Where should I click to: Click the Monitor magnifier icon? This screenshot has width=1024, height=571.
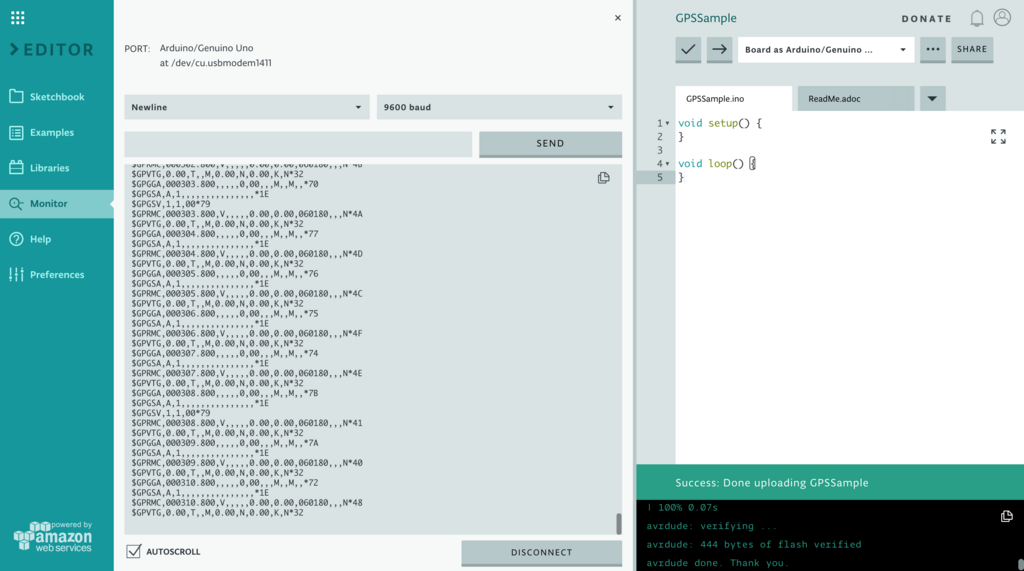pos(16,204)
